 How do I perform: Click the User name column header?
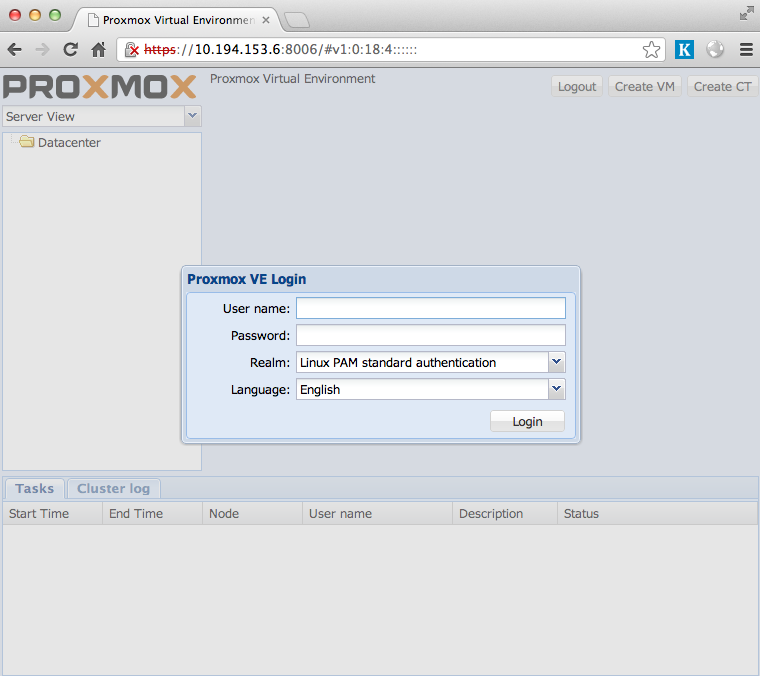377,514
